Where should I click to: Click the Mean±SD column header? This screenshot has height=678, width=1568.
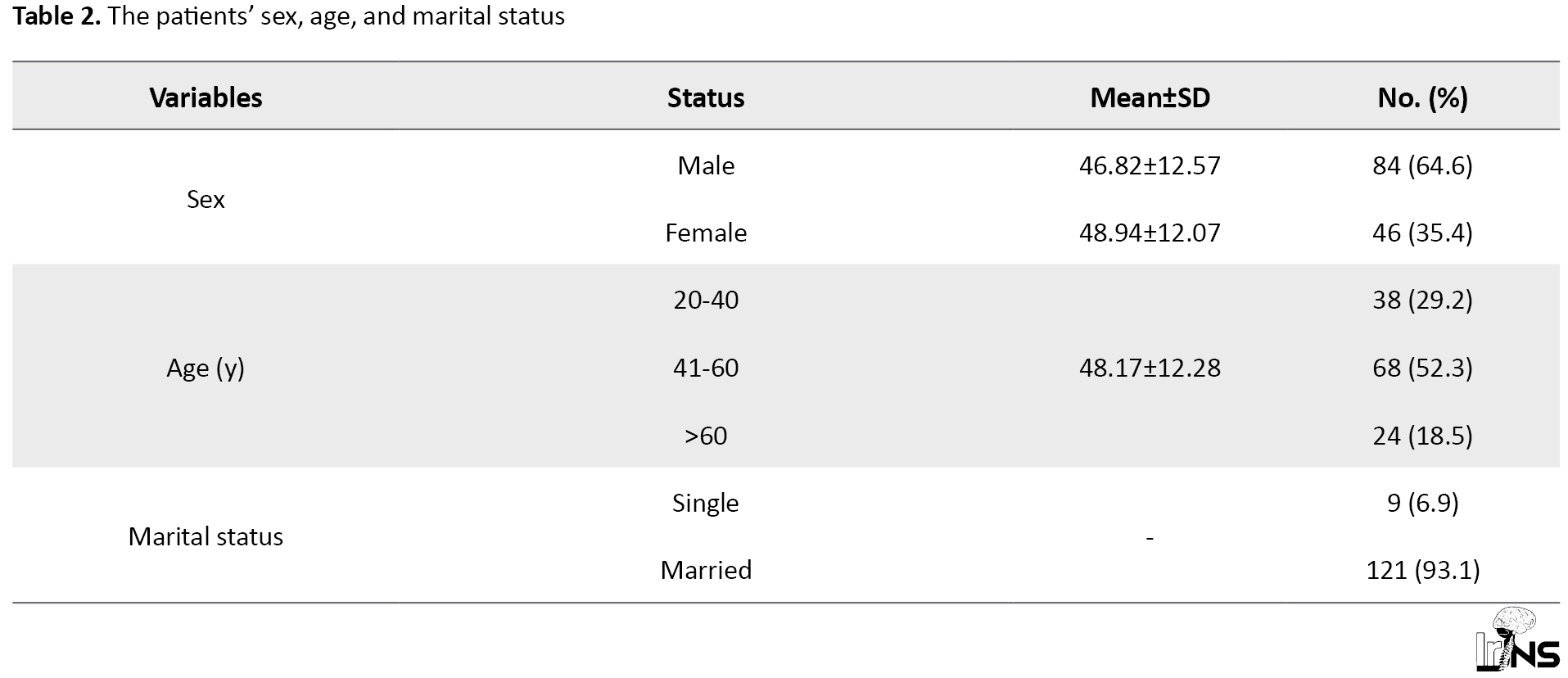point(1150,98)
